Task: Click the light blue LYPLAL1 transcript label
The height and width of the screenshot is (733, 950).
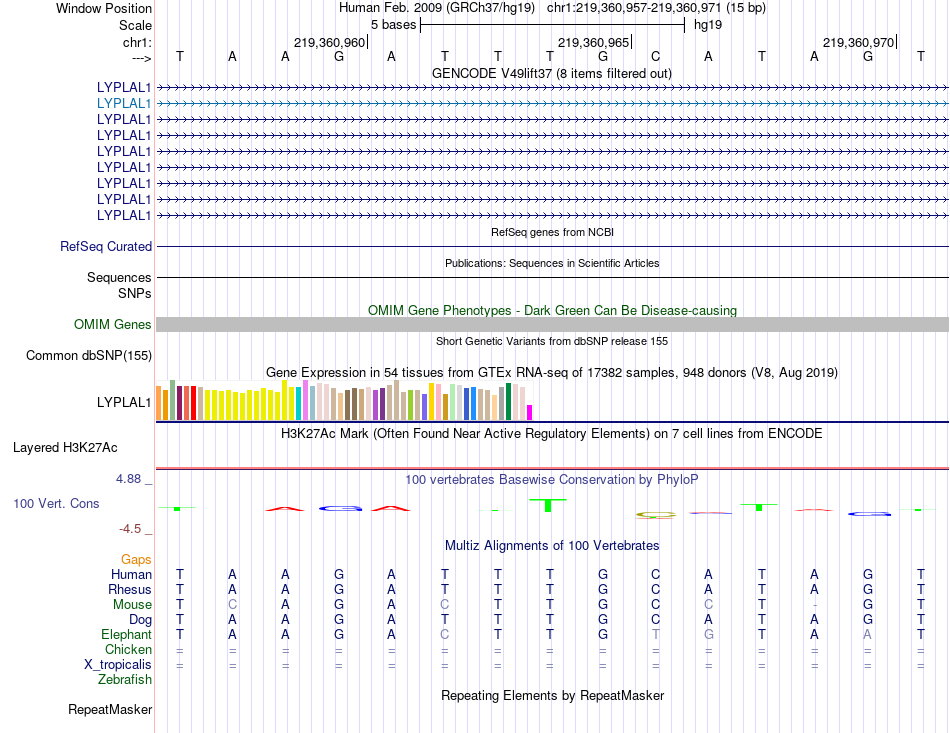Action: [x=124, y=104]
